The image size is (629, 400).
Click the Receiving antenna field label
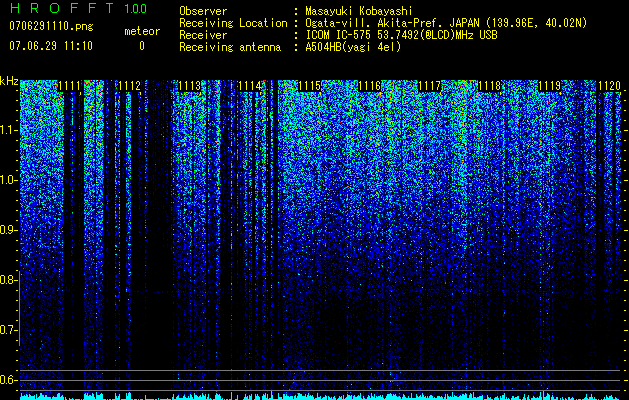(230, 47)
